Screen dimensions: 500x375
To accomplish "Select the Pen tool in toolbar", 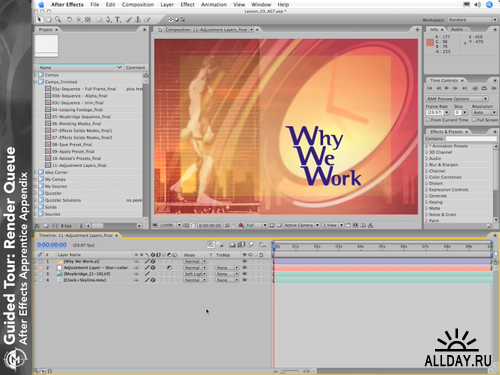I will point(108,20).
